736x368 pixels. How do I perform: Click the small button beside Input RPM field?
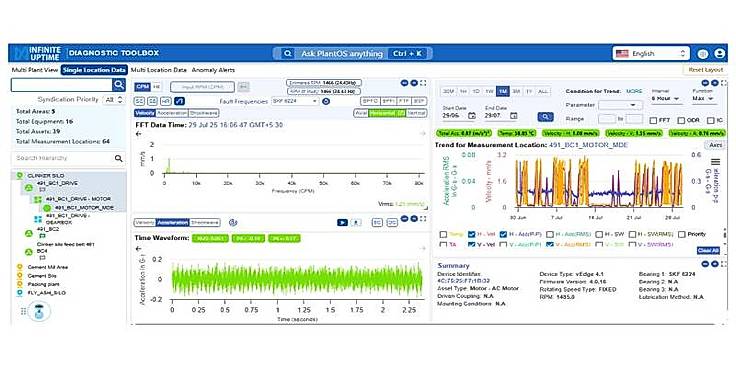[x=242, y=87]
